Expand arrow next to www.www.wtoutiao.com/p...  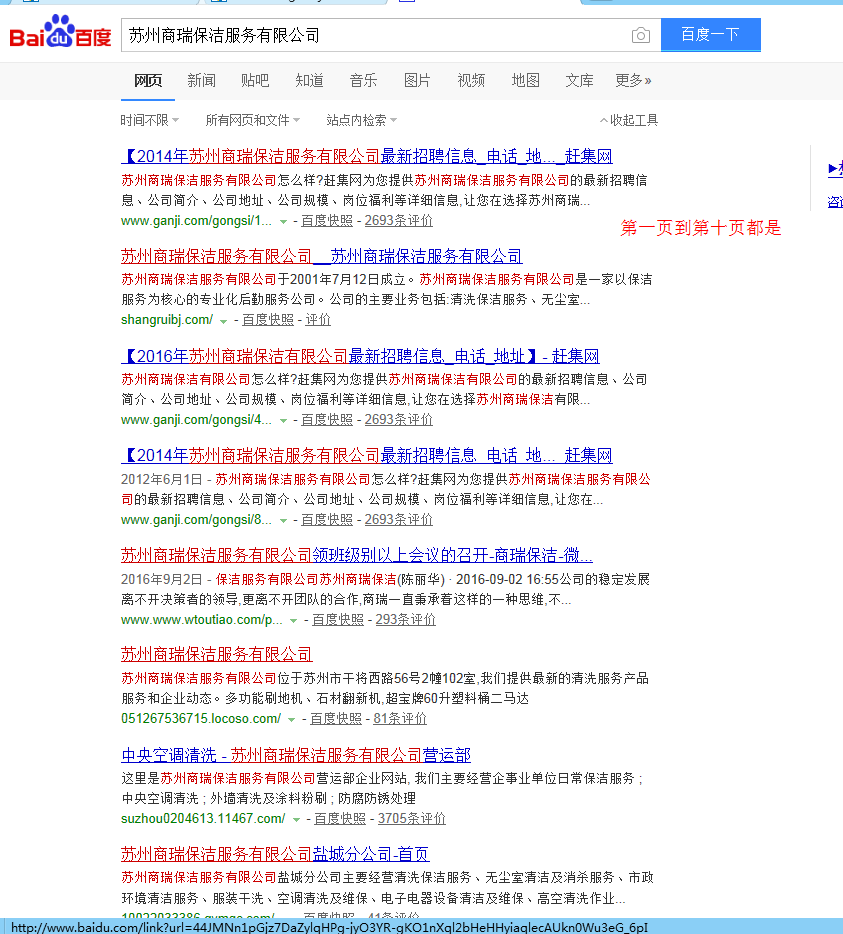[294, 621]
